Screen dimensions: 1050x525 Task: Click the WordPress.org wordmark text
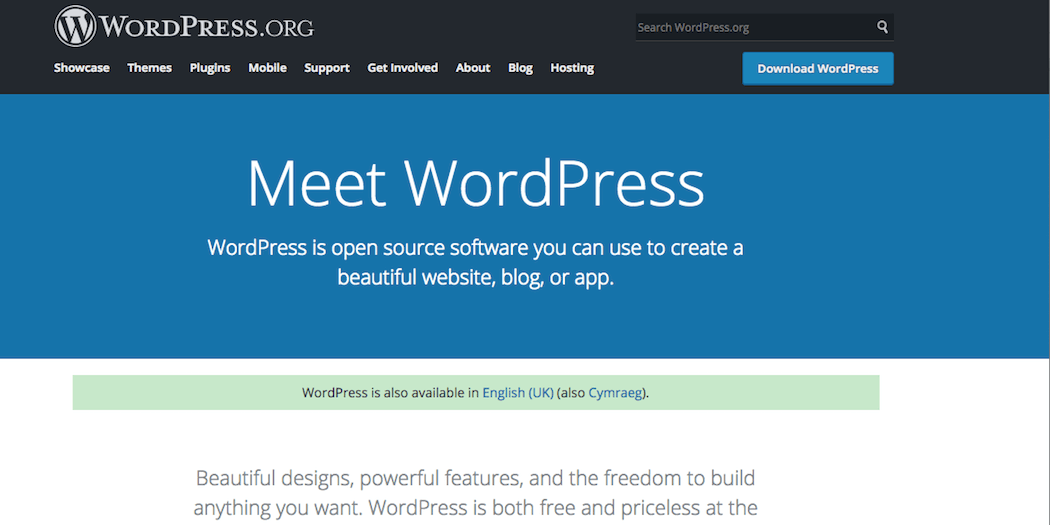[207, 27]
